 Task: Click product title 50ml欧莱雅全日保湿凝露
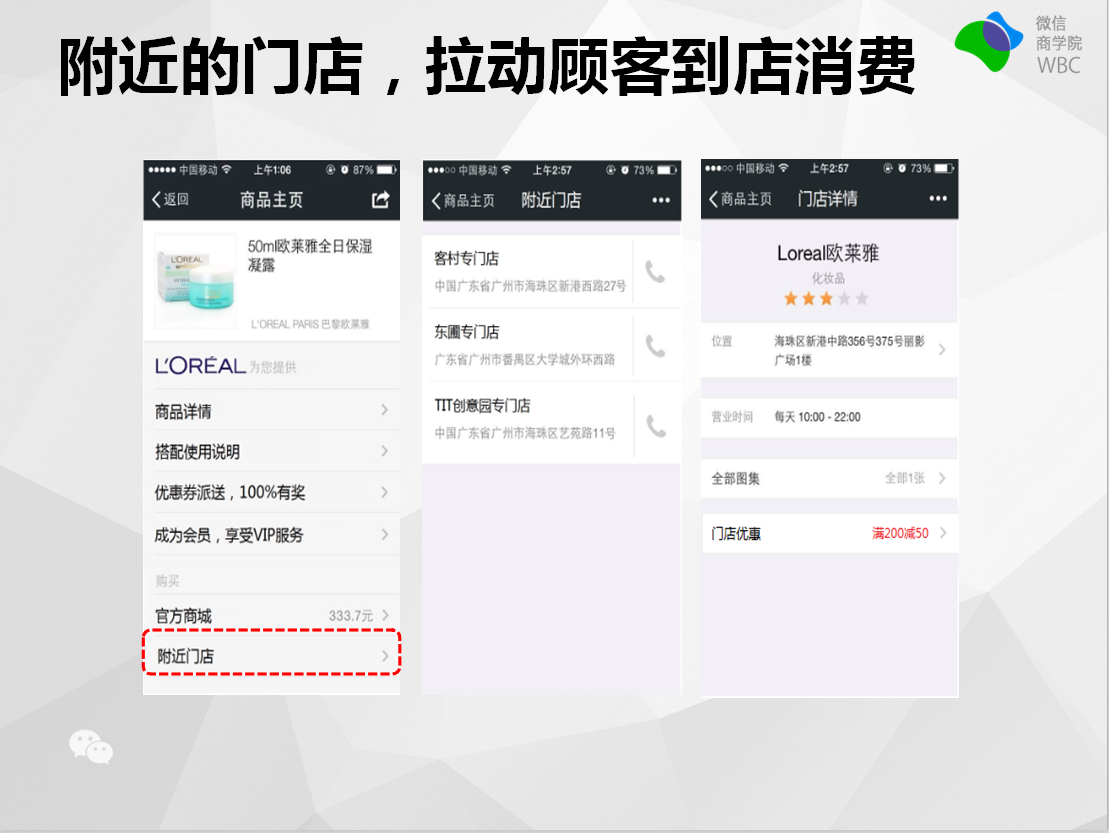tap(310, 255)
